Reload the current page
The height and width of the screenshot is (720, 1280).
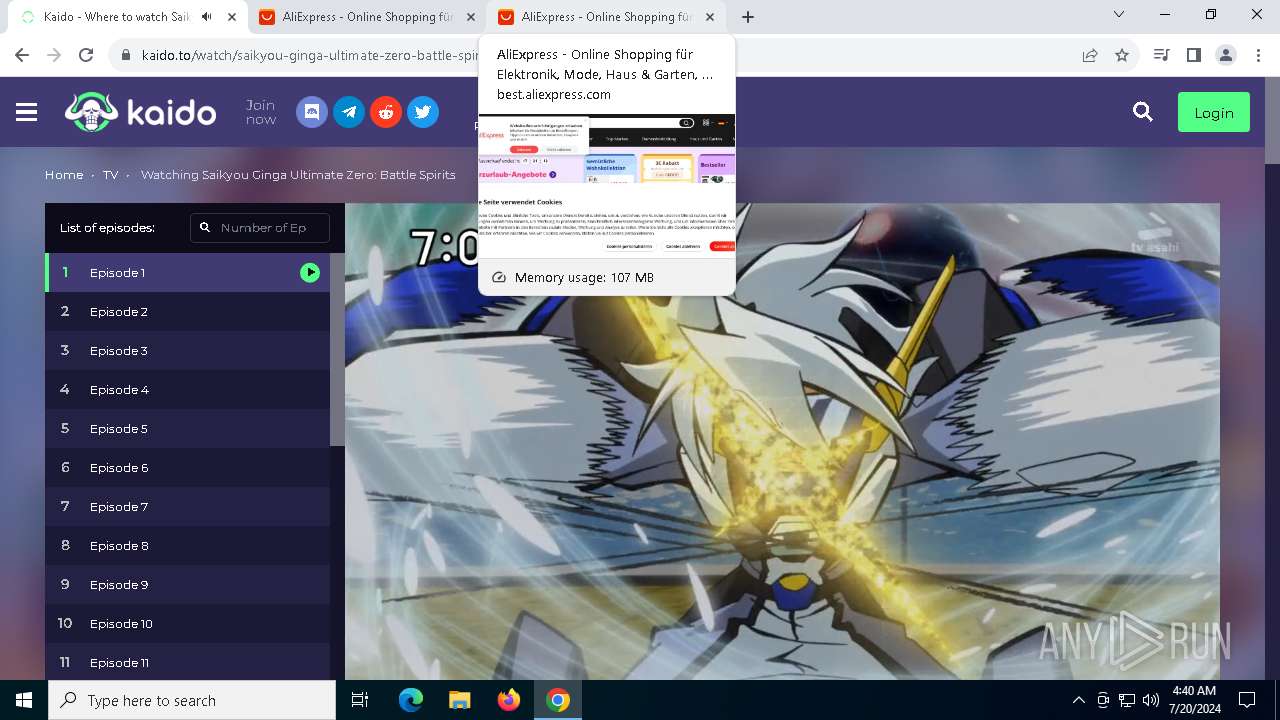pyautogui.click(x=86, y=55)
